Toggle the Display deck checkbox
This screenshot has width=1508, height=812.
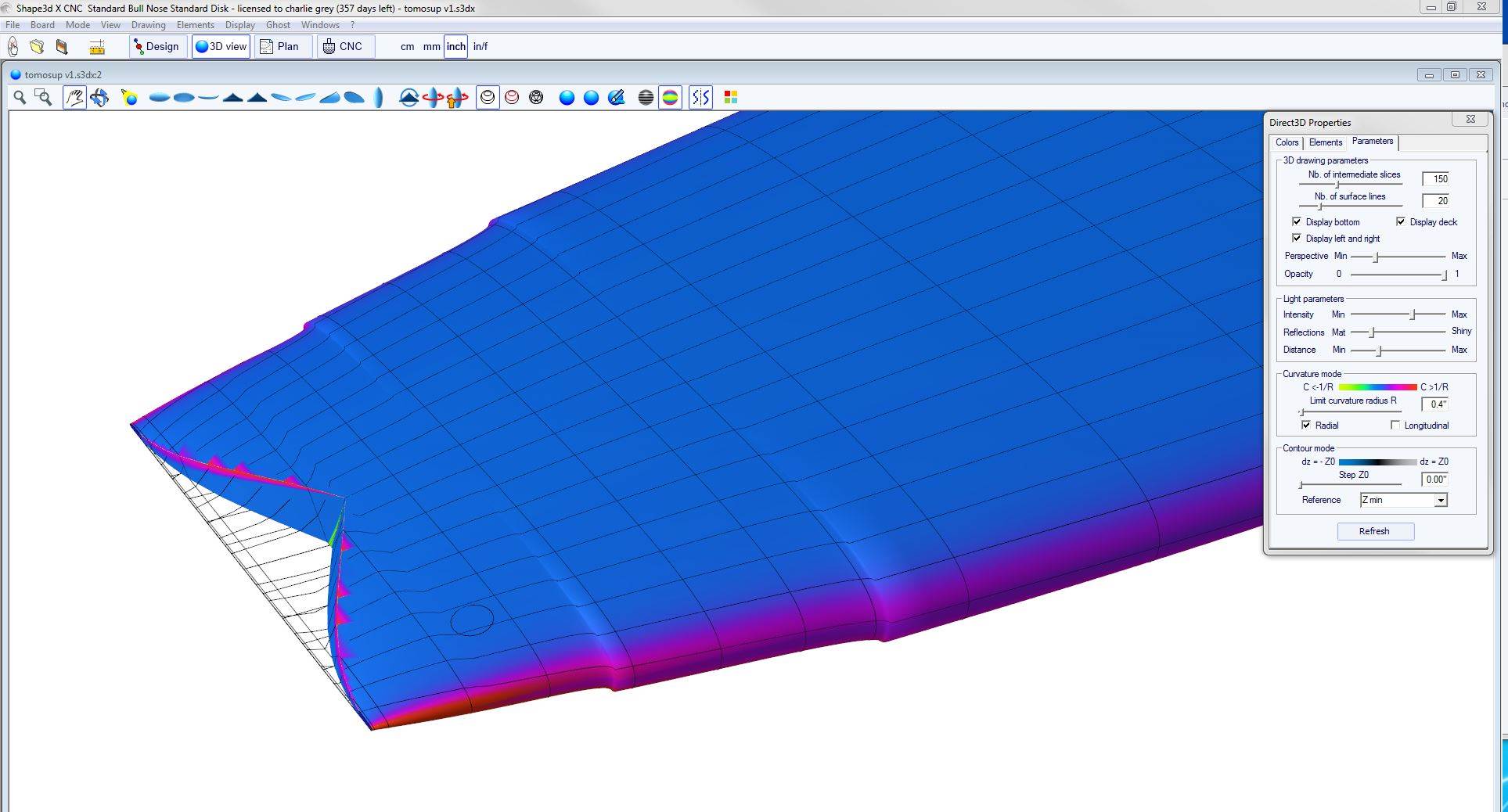tap(1401, 222)
